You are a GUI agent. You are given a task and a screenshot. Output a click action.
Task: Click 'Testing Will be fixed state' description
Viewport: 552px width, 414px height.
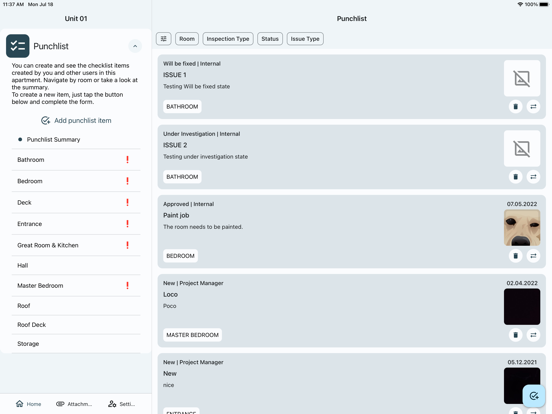point(196,86)
